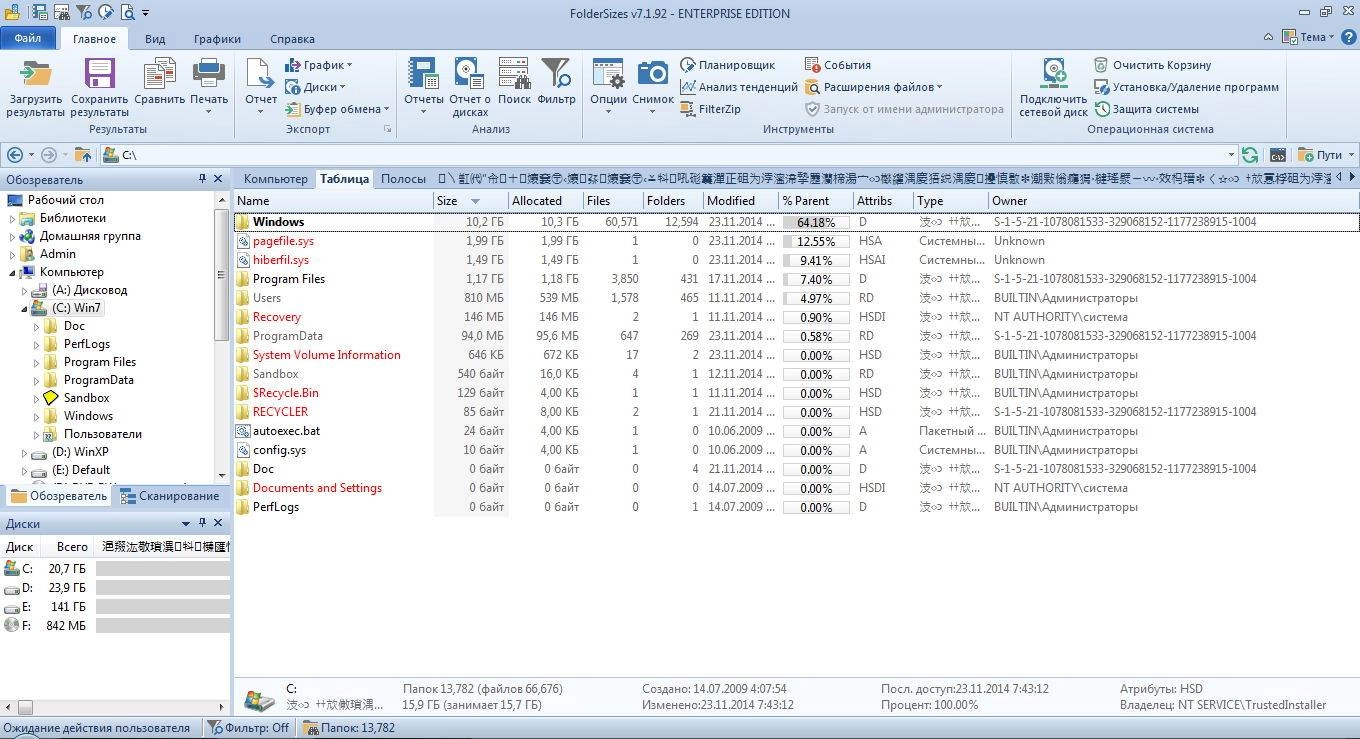The image size is (1360, 739).
Task: Switch to the Сканирование bottom tab
Action: pos(170,496)
